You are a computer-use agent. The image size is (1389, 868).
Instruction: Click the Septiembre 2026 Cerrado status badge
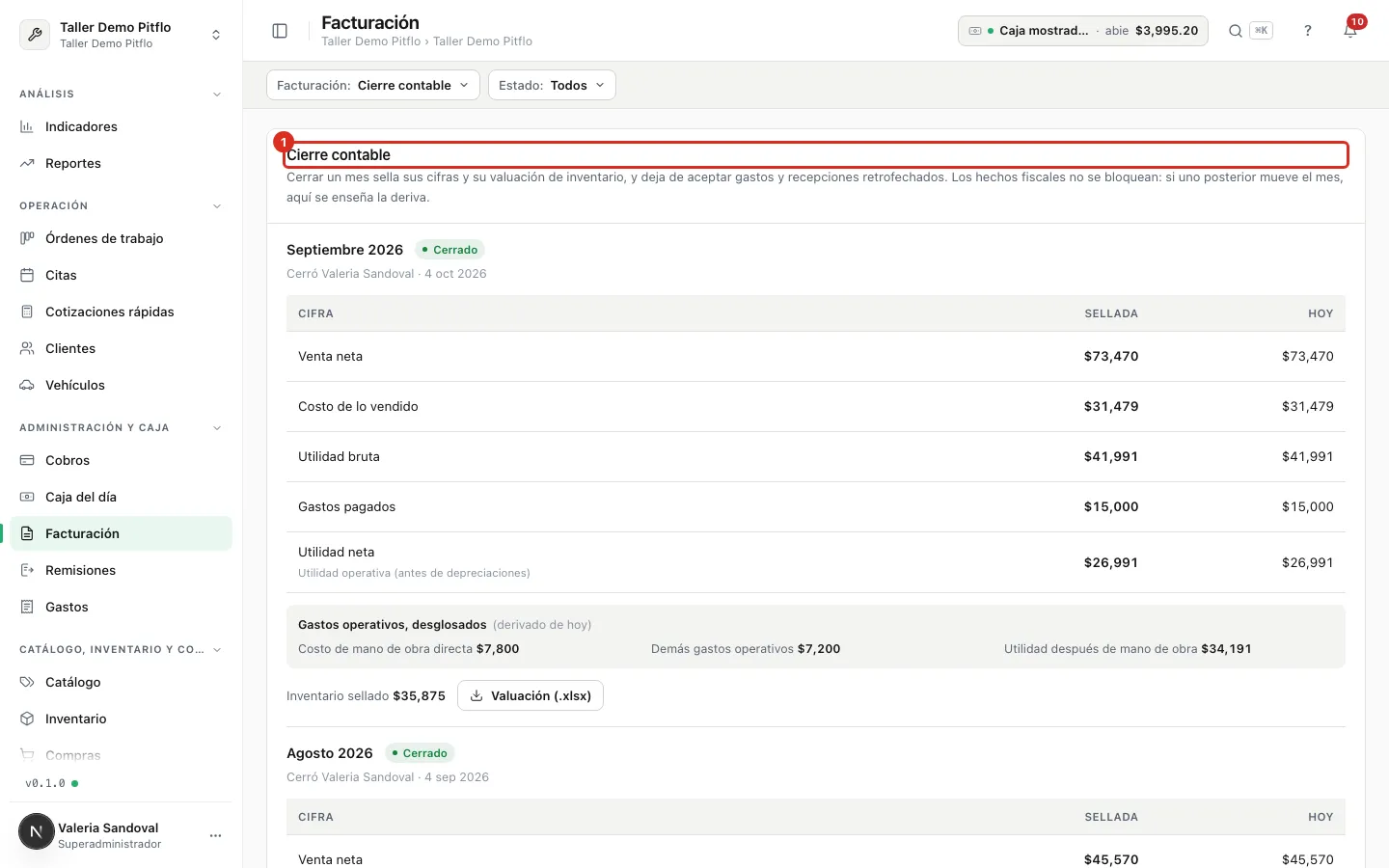tap(449, 250)
